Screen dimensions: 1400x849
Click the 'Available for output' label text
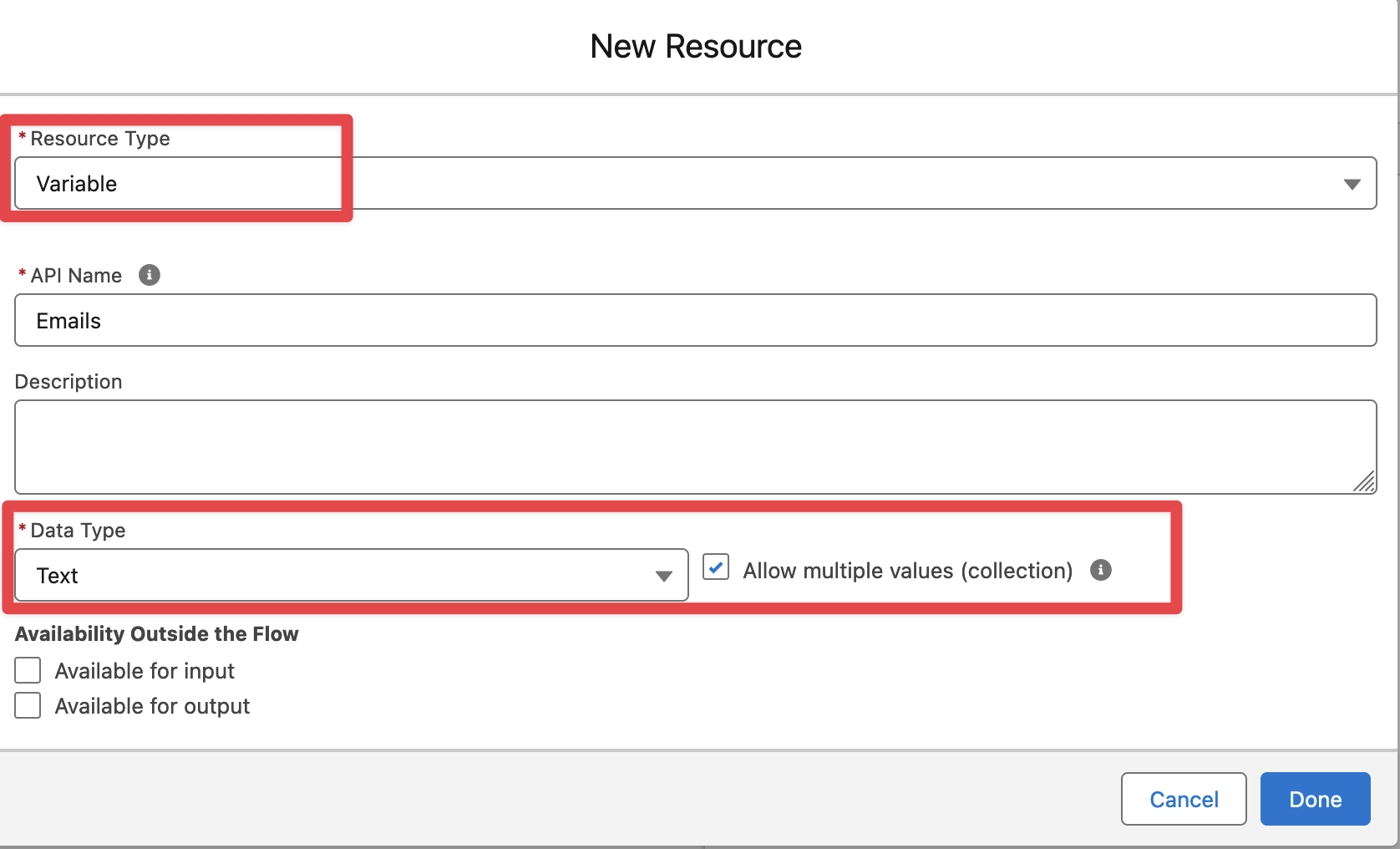pos(152,706)
